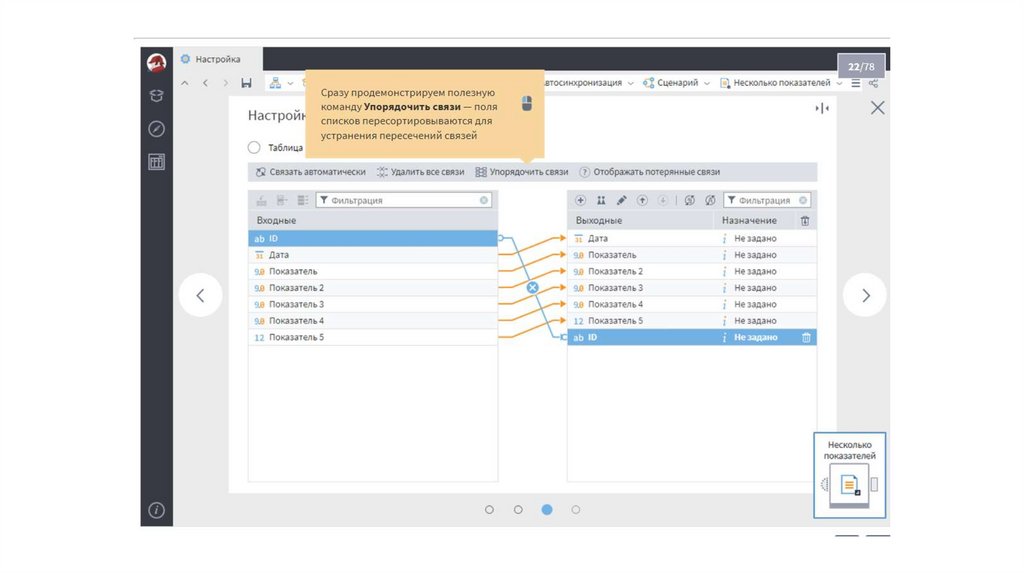Screen dimensions: 1024x574
Task: Open the Автосинхронизация dropdown
Action: tap(585, 83)
